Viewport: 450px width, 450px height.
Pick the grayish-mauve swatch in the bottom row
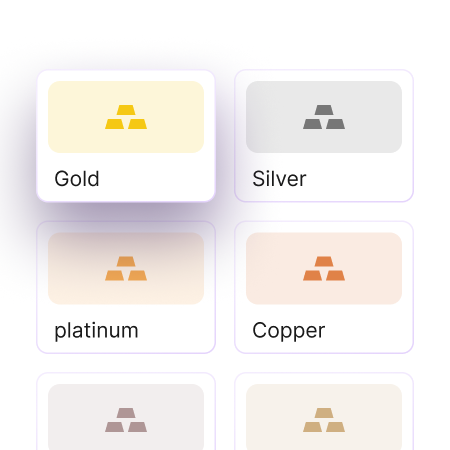coord(126,417)
